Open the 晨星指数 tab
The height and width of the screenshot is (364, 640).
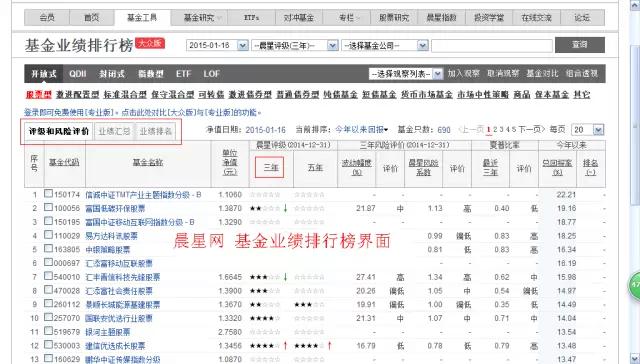click(x=441, y=18)
